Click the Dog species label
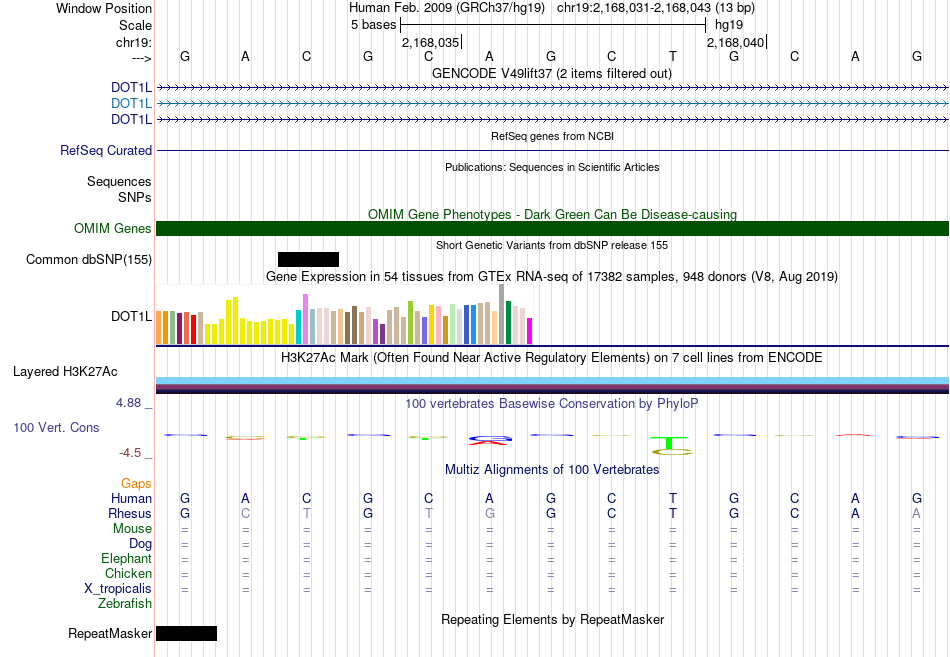Image resolution: width=950 pixels, height=657 pixels. point(141,544)
